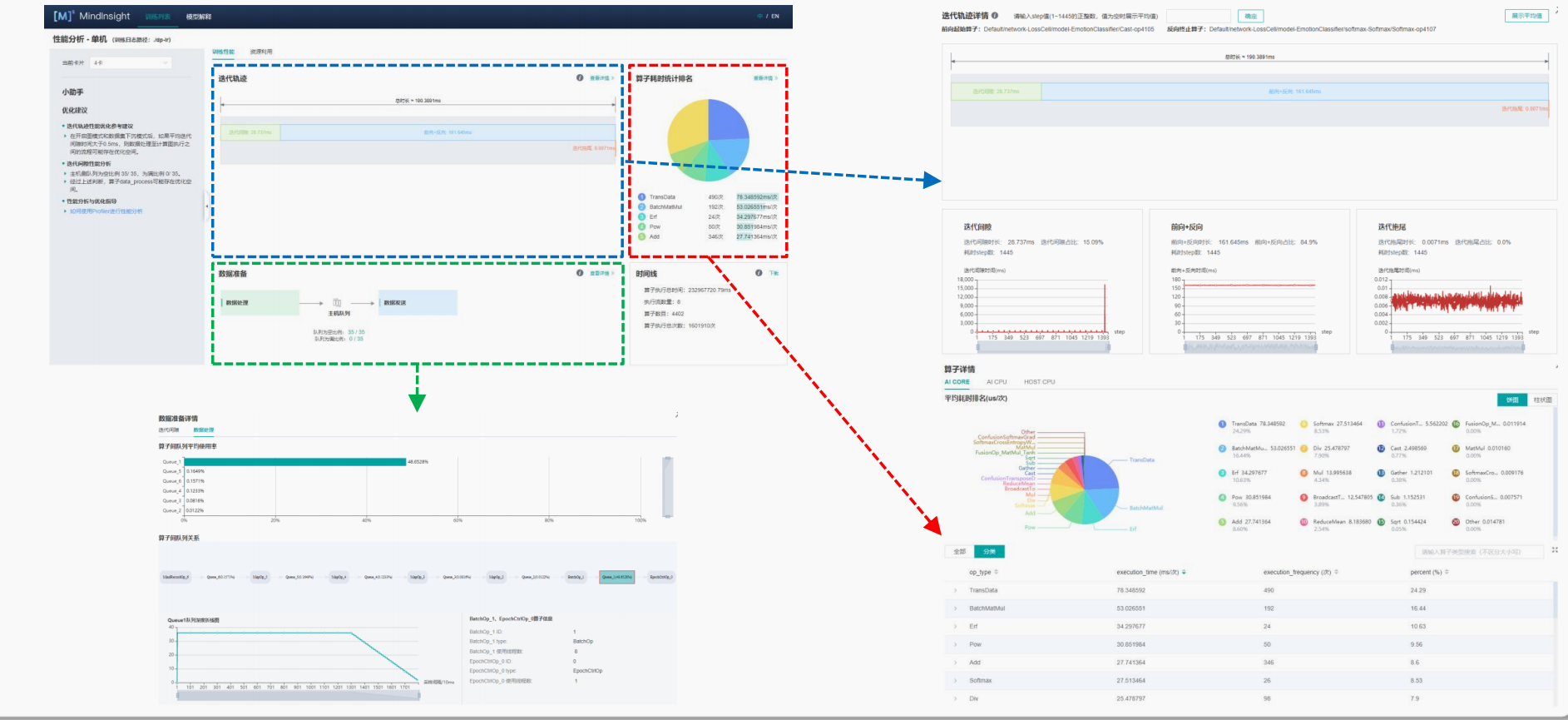Screen dimensions: 1568x720
Task: Click Softmax legend marker in 算子详情
Action: (x=1304, y=425)
